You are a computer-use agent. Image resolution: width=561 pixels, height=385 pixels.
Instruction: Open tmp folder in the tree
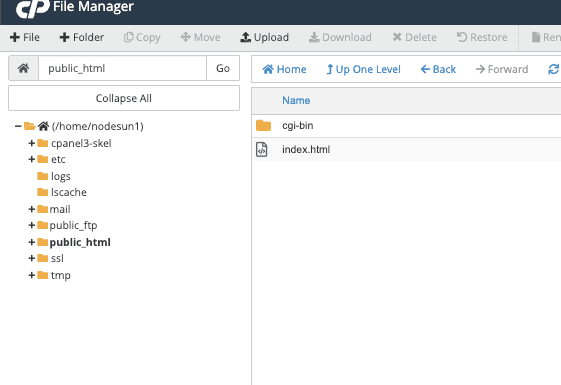coord(60,276)
